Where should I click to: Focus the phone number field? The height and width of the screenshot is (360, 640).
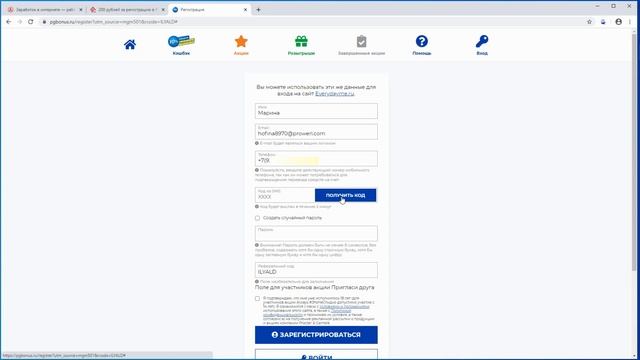316,159
